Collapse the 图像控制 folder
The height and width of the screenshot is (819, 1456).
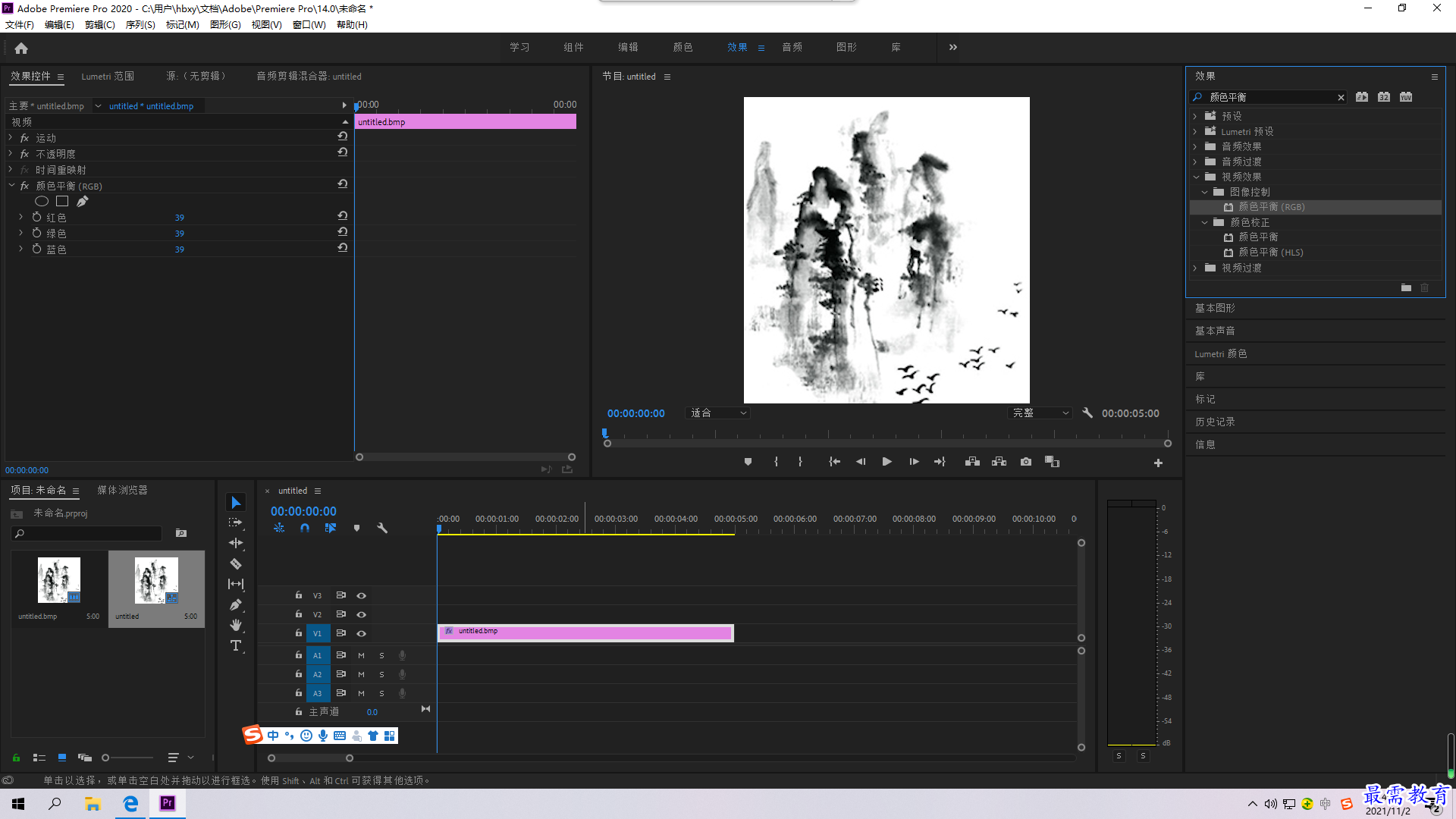(1204, 192)
